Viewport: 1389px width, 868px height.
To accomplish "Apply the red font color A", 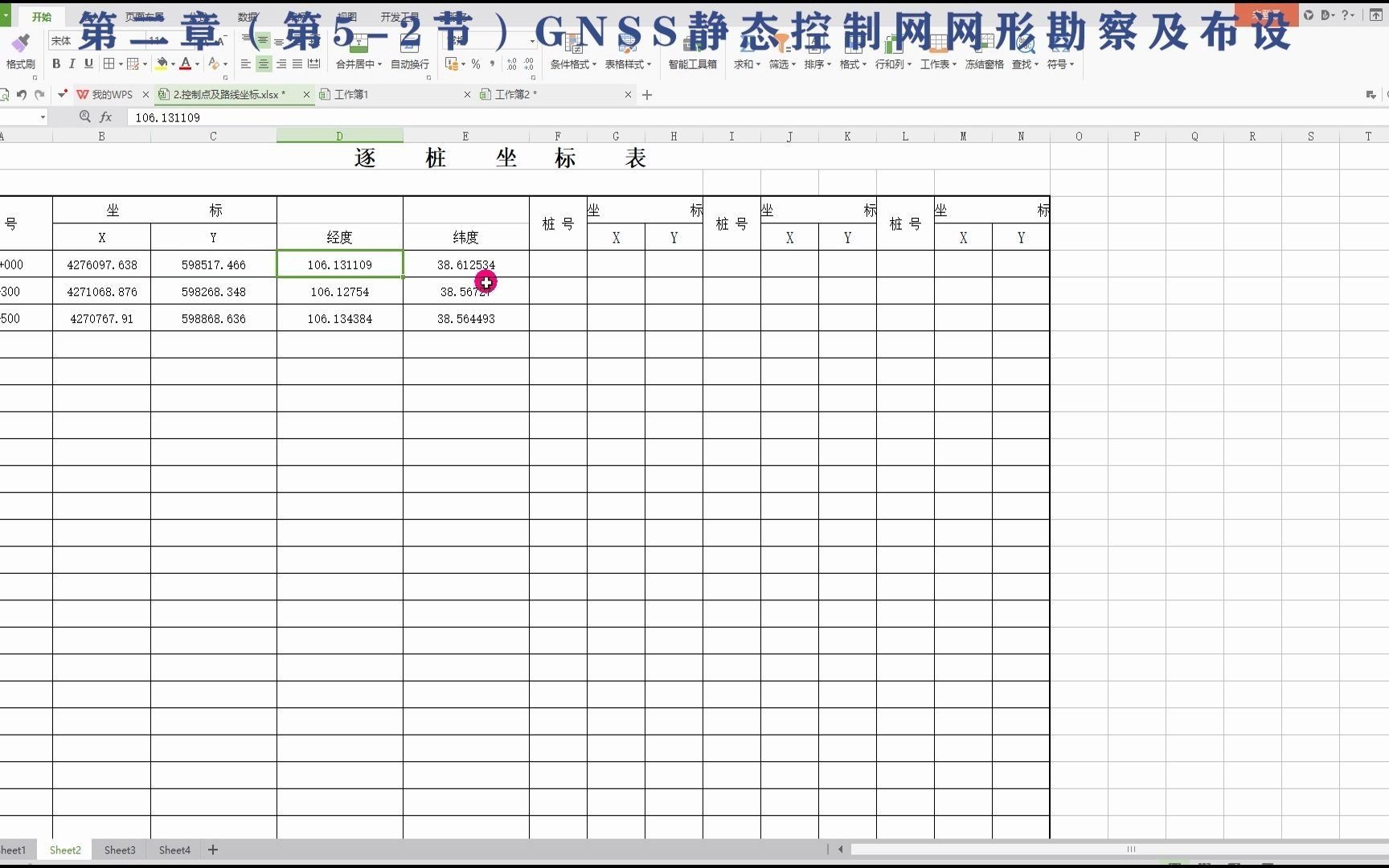I will click(186, 63).
